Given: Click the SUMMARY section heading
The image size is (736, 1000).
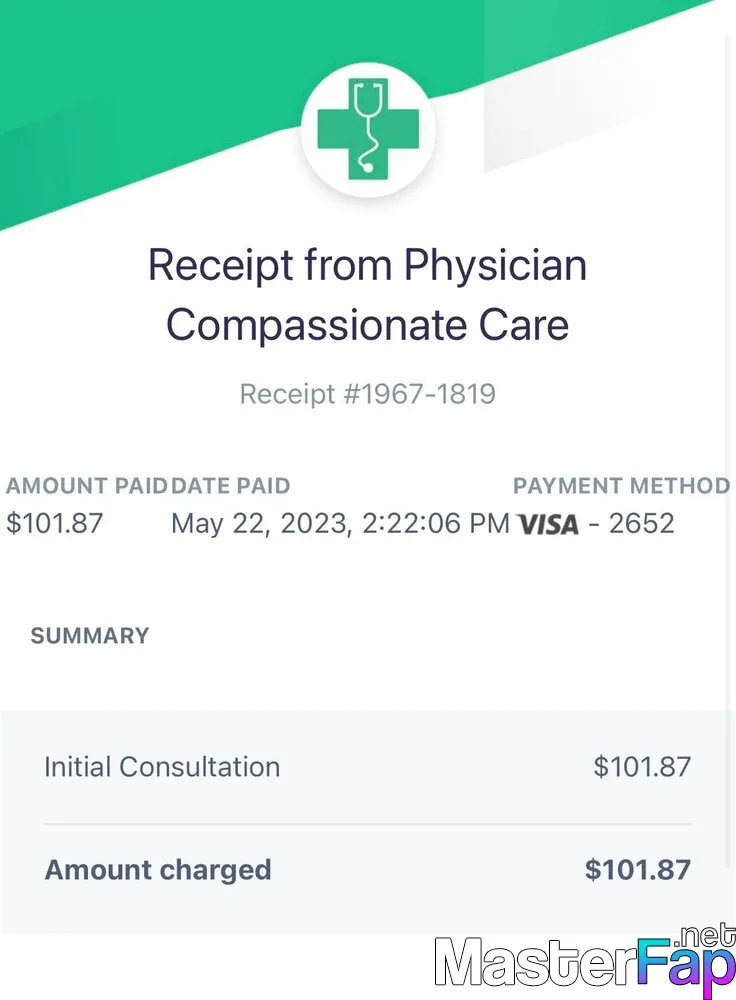Looking at the screenshot, I should 90,636.
